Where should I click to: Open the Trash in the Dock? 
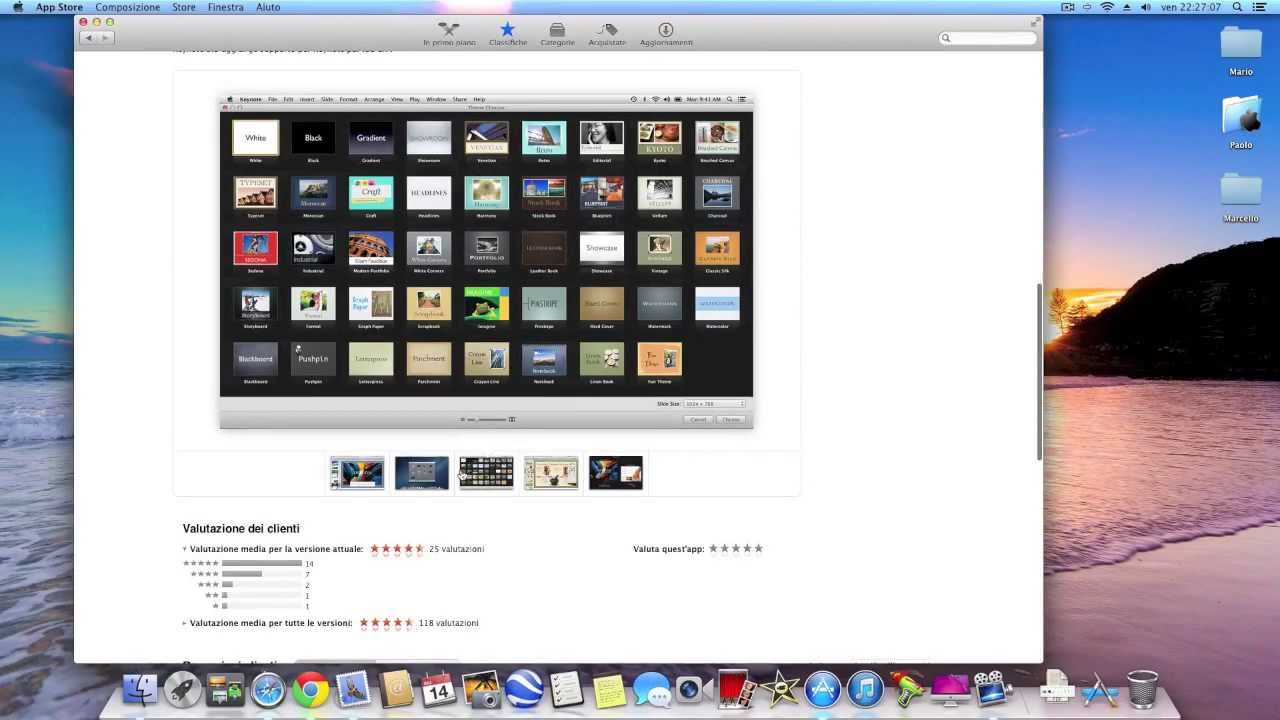click(x=1142, y=690)
